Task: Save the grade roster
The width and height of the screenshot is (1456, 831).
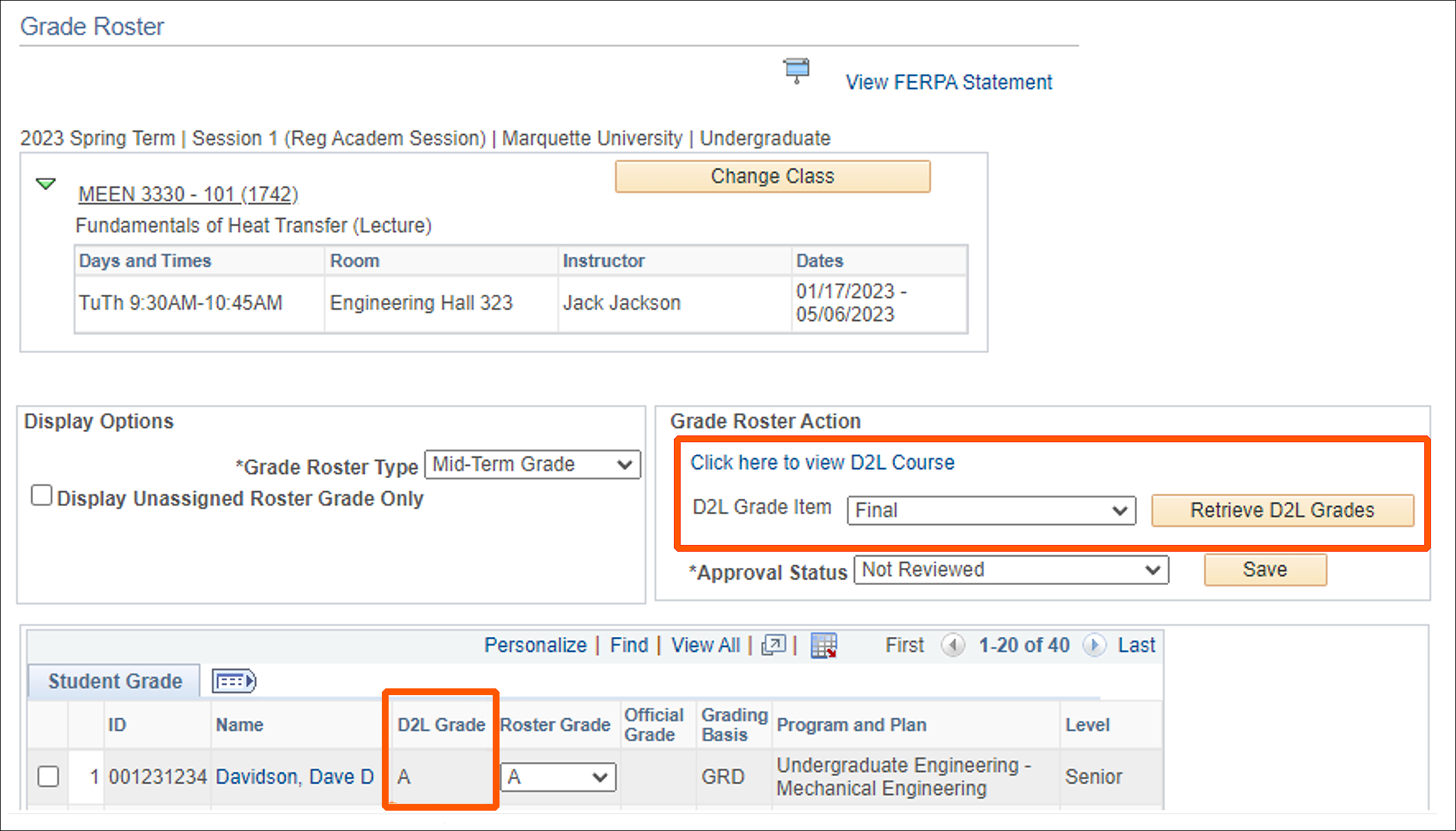Action: (1265, 570)
